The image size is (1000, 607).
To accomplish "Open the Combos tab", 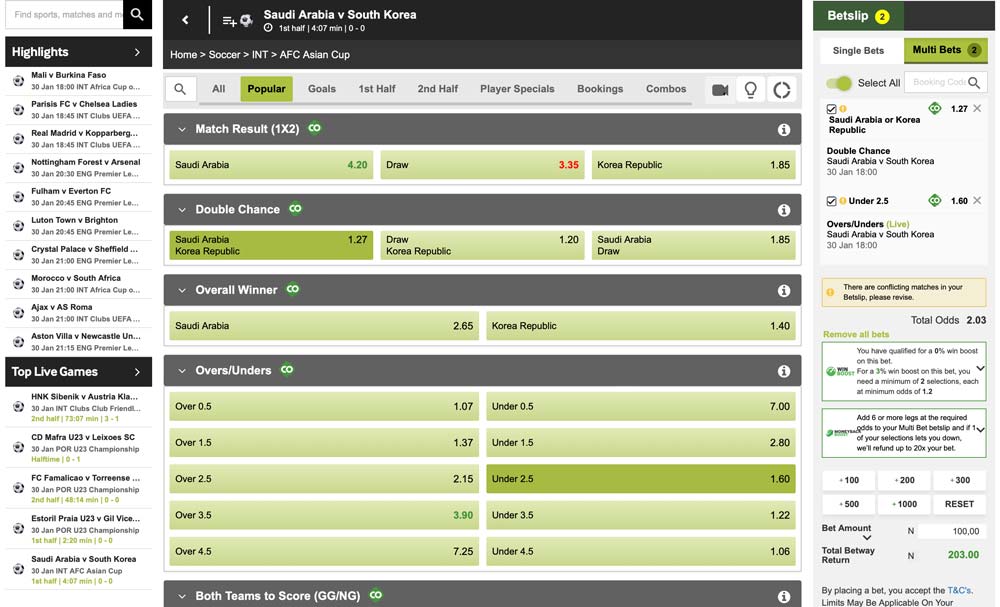I will pyautogui.click(x=666, y=89).
